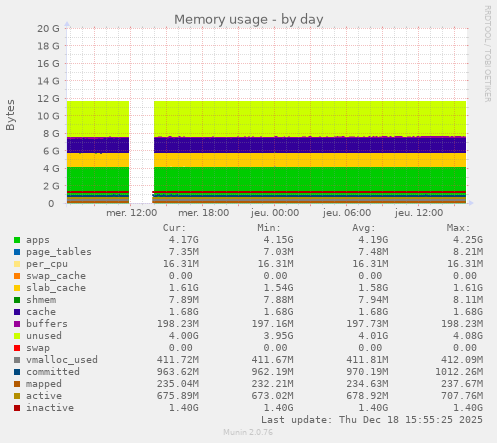Image resolution: width=497 pixels, height=443 pixels.
Task: Select the 'mapped' legend label
Action: (44, 384)
